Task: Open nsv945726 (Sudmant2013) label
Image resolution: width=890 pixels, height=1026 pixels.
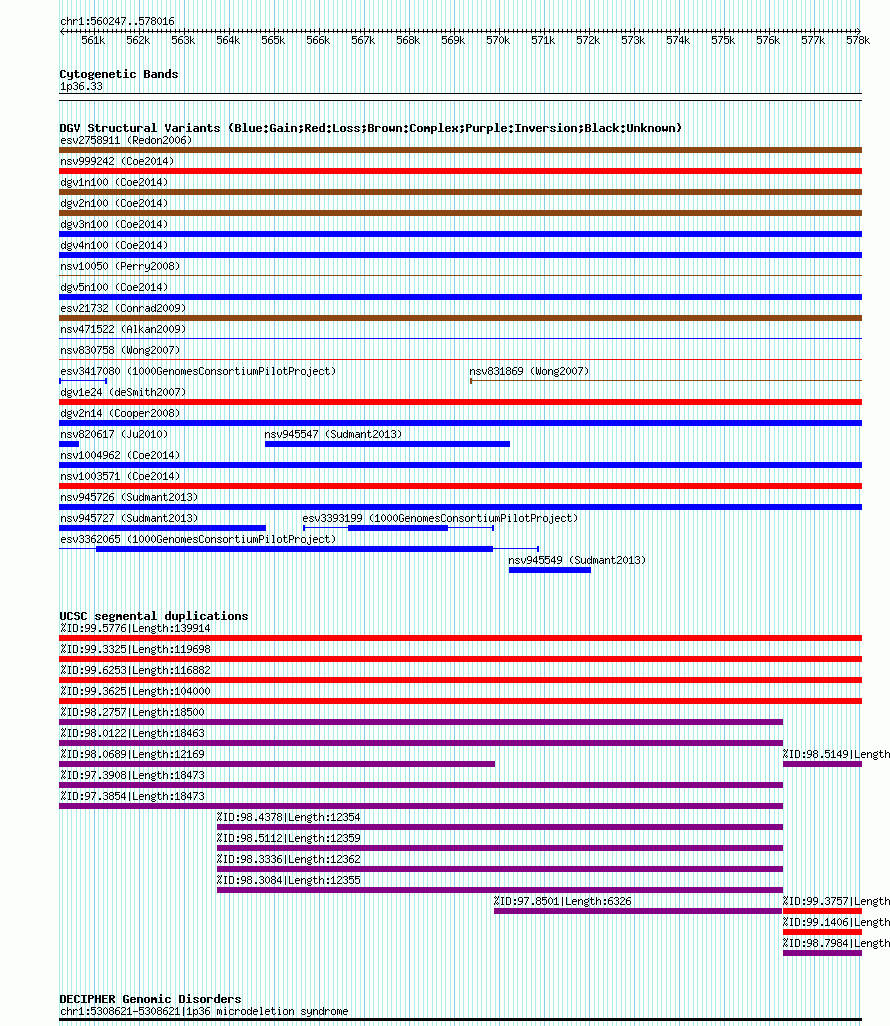Action: [129, 497]
